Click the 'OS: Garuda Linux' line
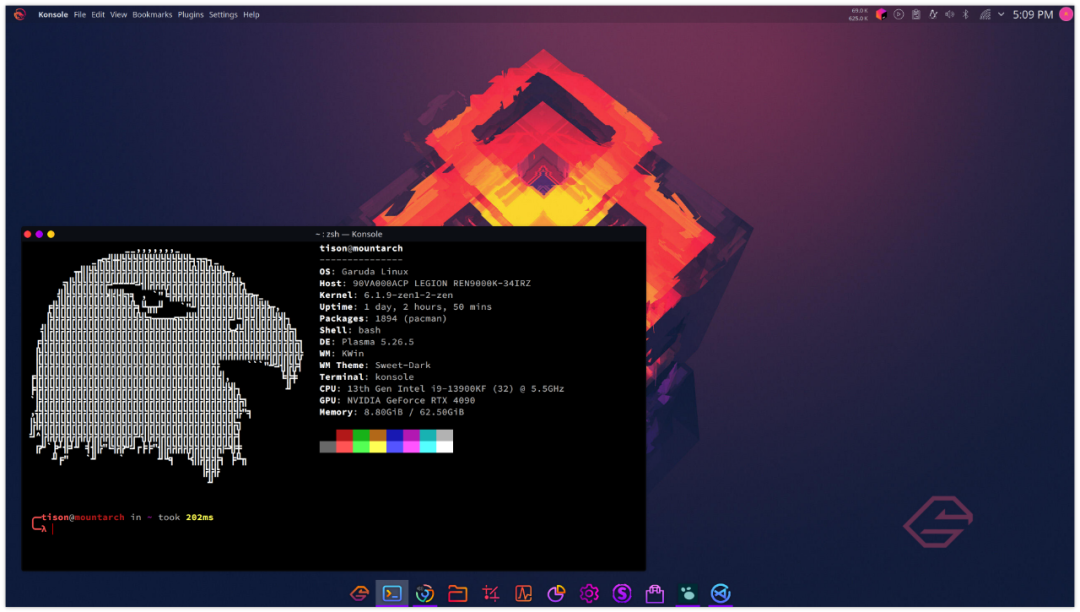Screen dimensions: 1080x612 364,272
